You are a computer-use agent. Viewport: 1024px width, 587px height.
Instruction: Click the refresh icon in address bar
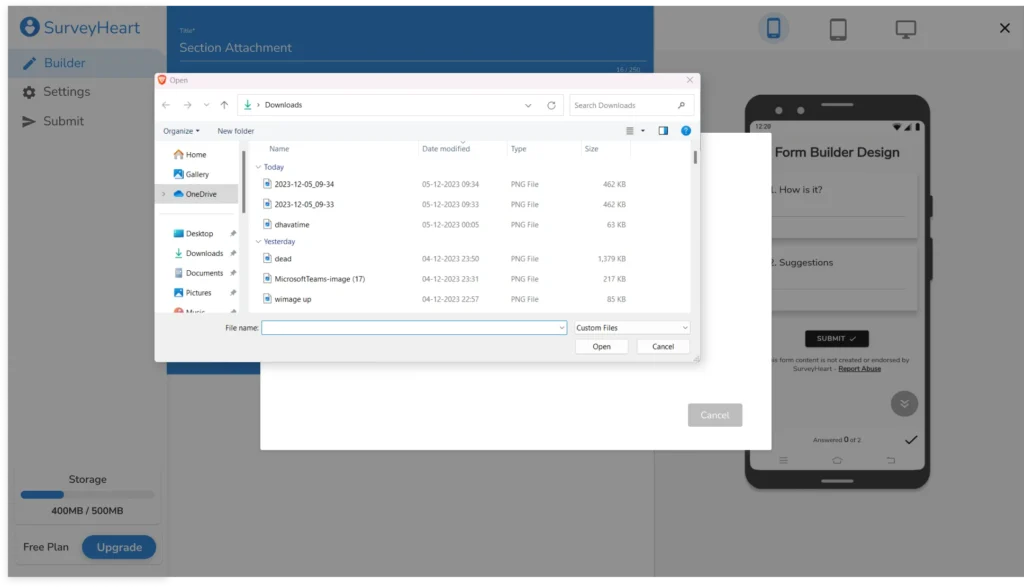[x=551, y=105]
